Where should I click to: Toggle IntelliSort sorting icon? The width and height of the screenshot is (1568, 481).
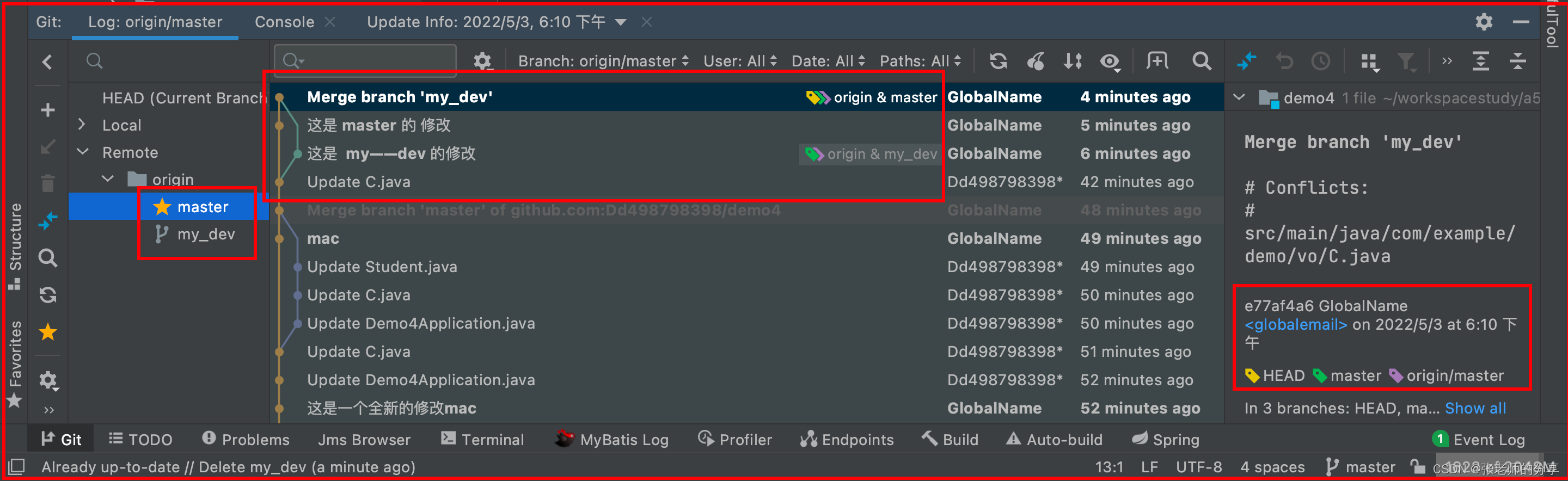tap(1073, 61)
